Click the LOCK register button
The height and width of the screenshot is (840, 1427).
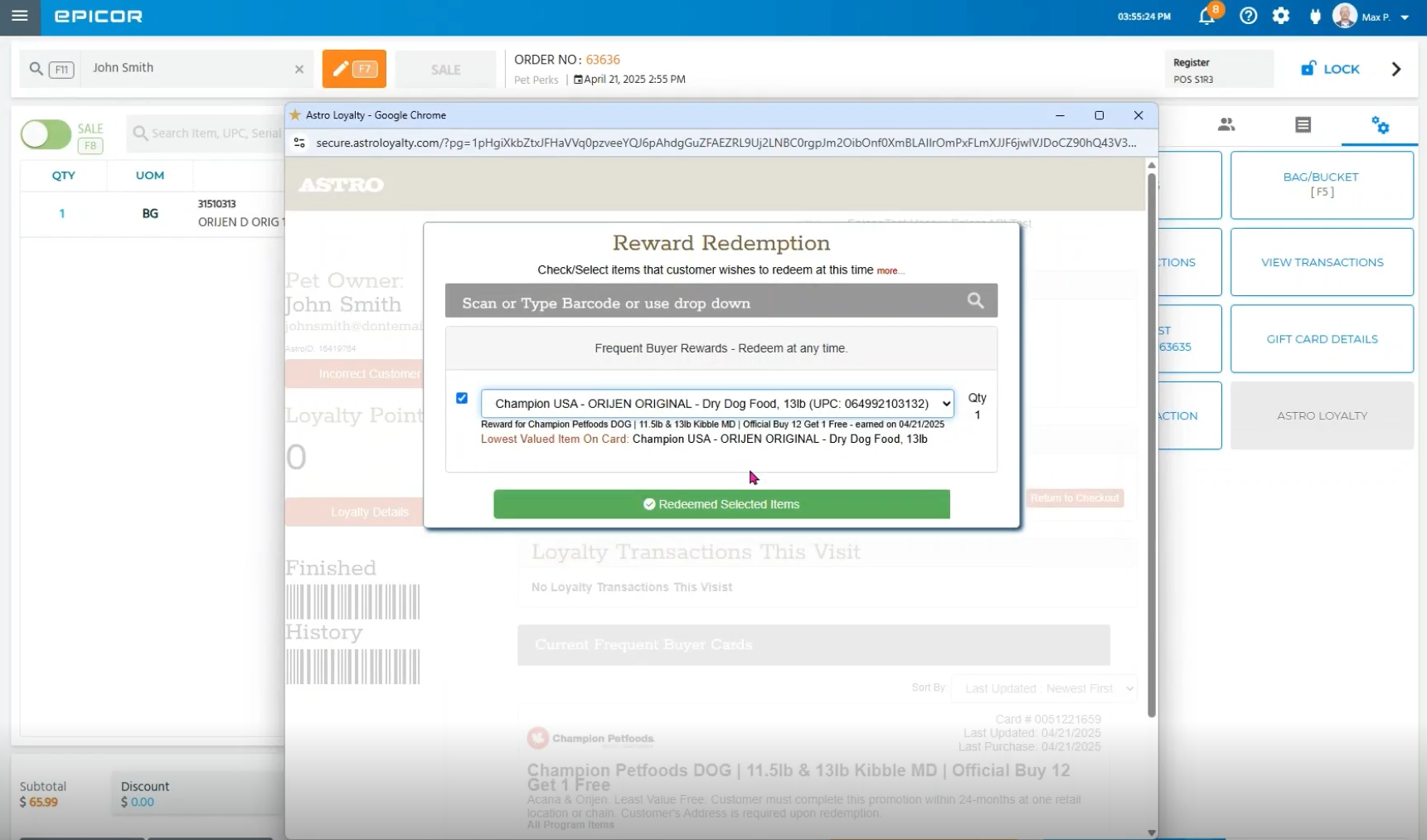tap(1330, 70)
